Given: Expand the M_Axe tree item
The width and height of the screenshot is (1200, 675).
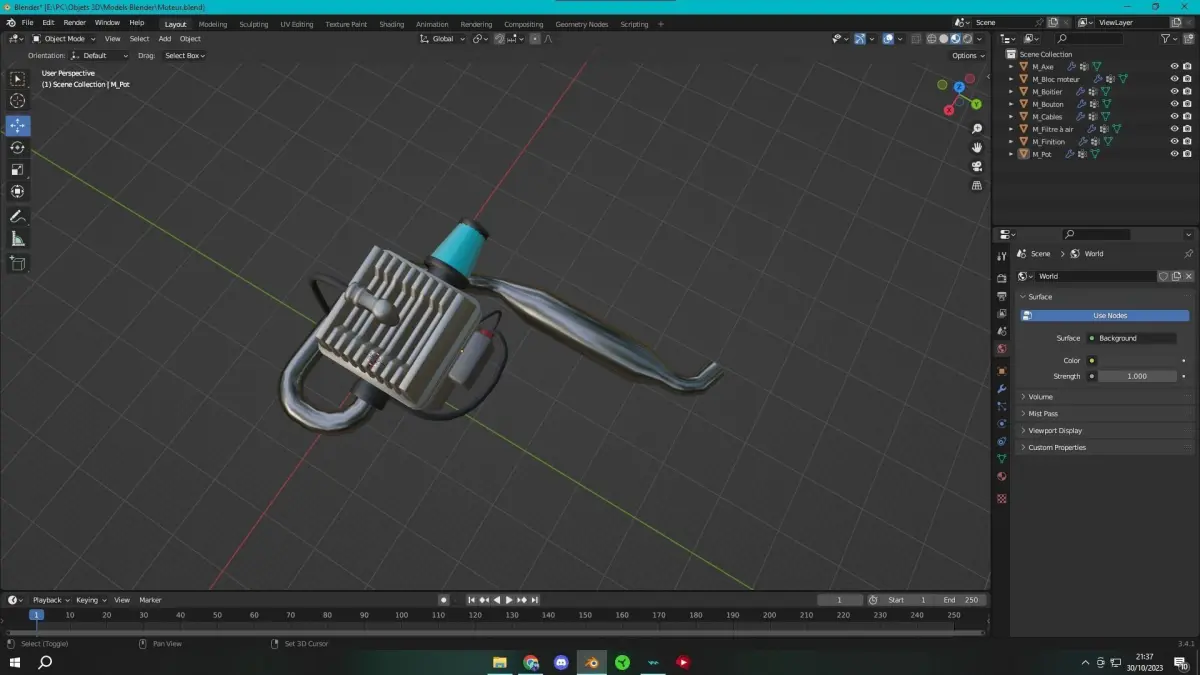Looking at the screenshot, I should coord(1011,67).
